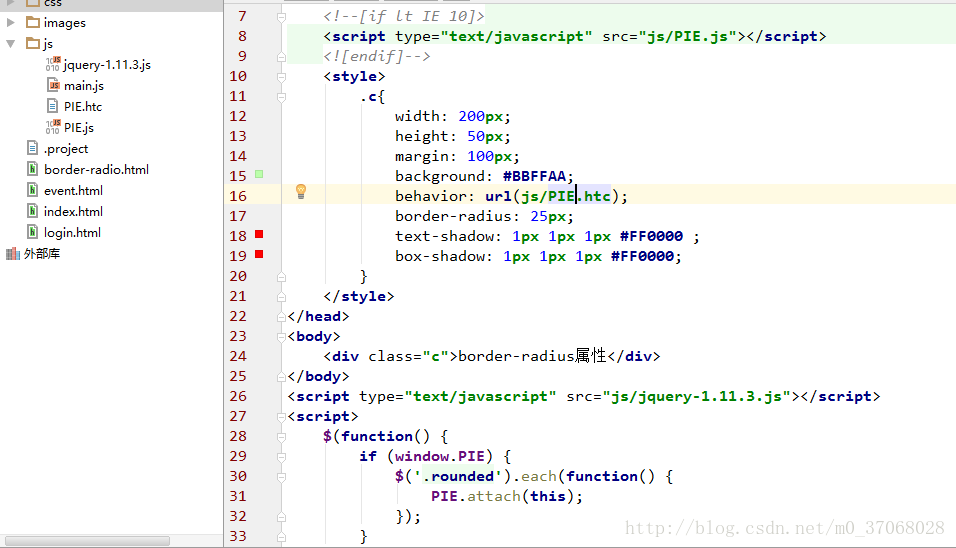
Task: Click js/PIE.htc url in behavior line
Action: tap(566, 196)
